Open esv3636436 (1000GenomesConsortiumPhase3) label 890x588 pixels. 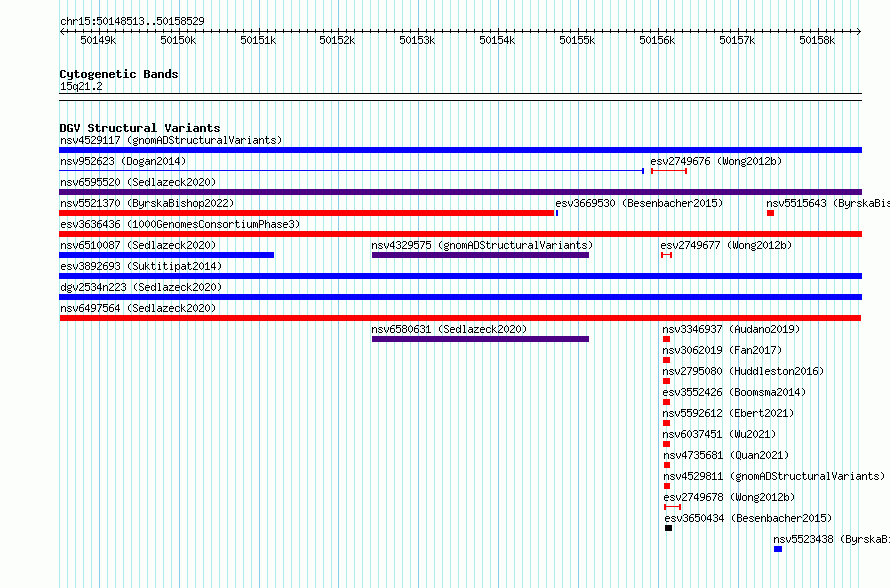coord(180,224)
